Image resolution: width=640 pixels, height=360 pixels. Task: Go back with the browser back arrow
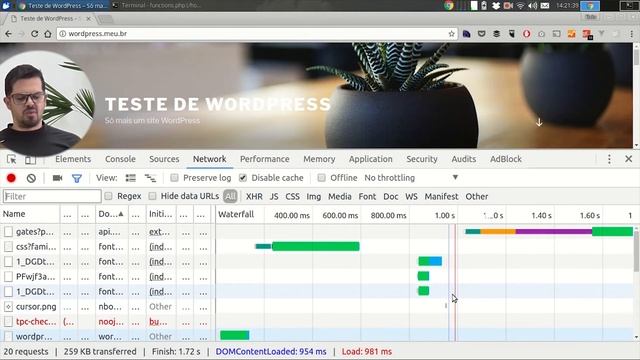point(9,34)
